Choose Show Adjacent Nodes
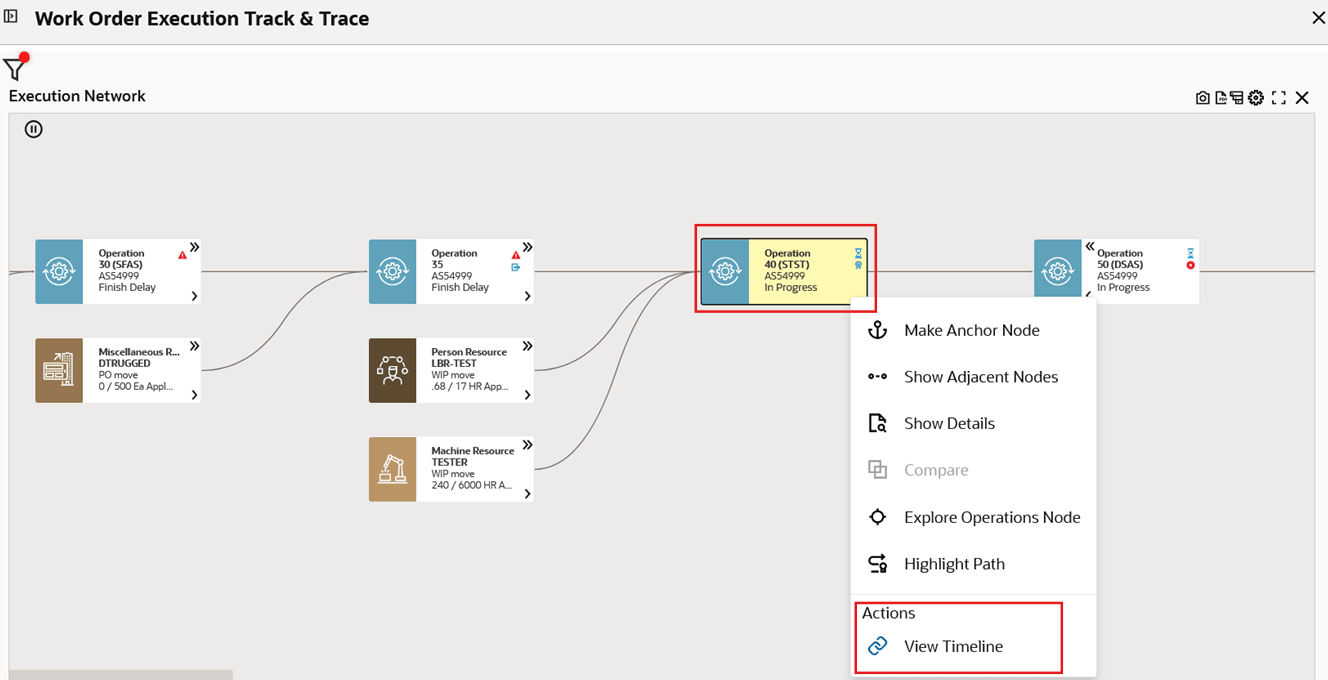This screenshot has width=1328, height=680. pos(973,377)
